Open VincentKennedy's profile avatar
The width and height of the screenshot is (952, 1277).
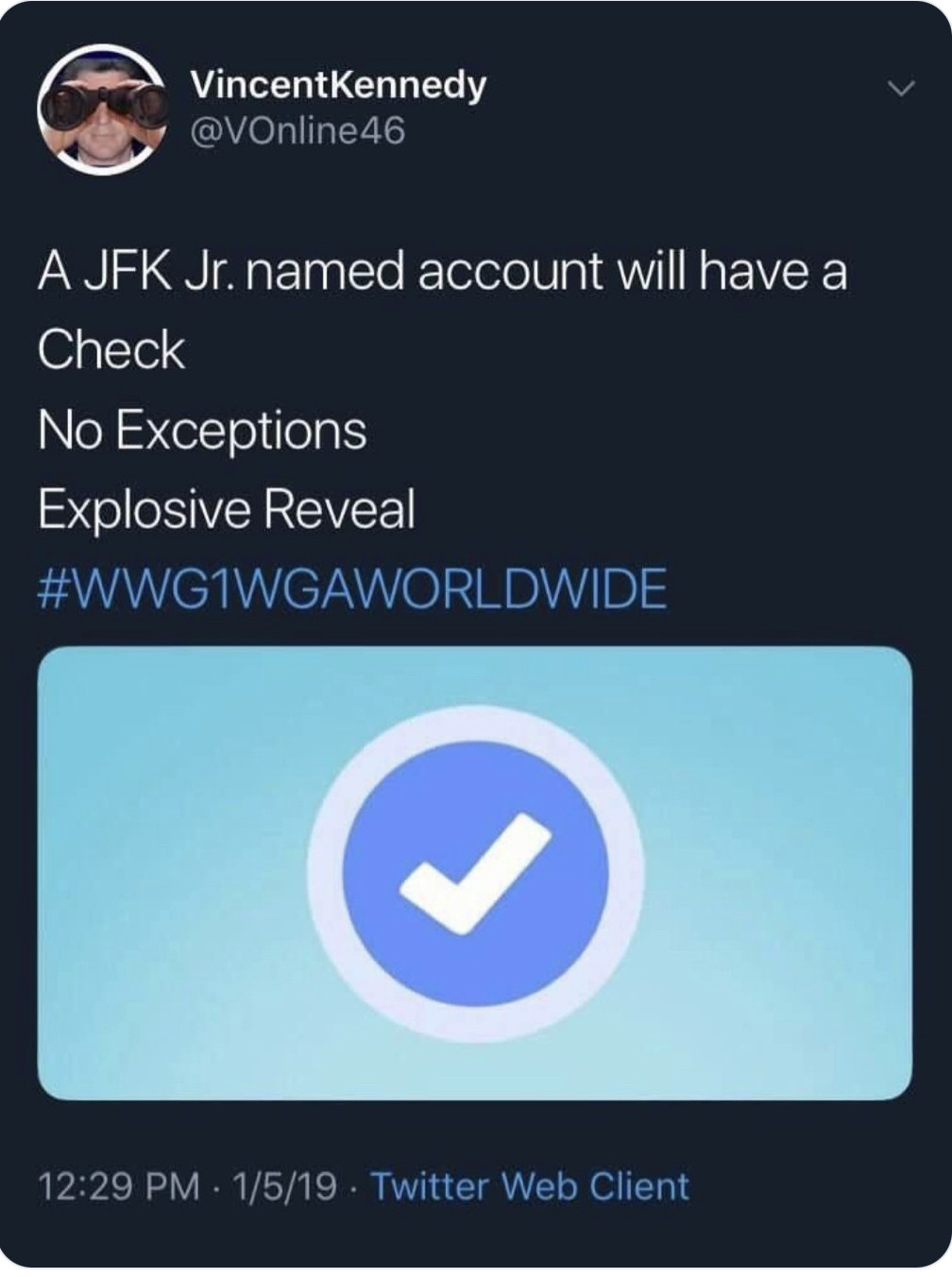(x=100, y=109)
